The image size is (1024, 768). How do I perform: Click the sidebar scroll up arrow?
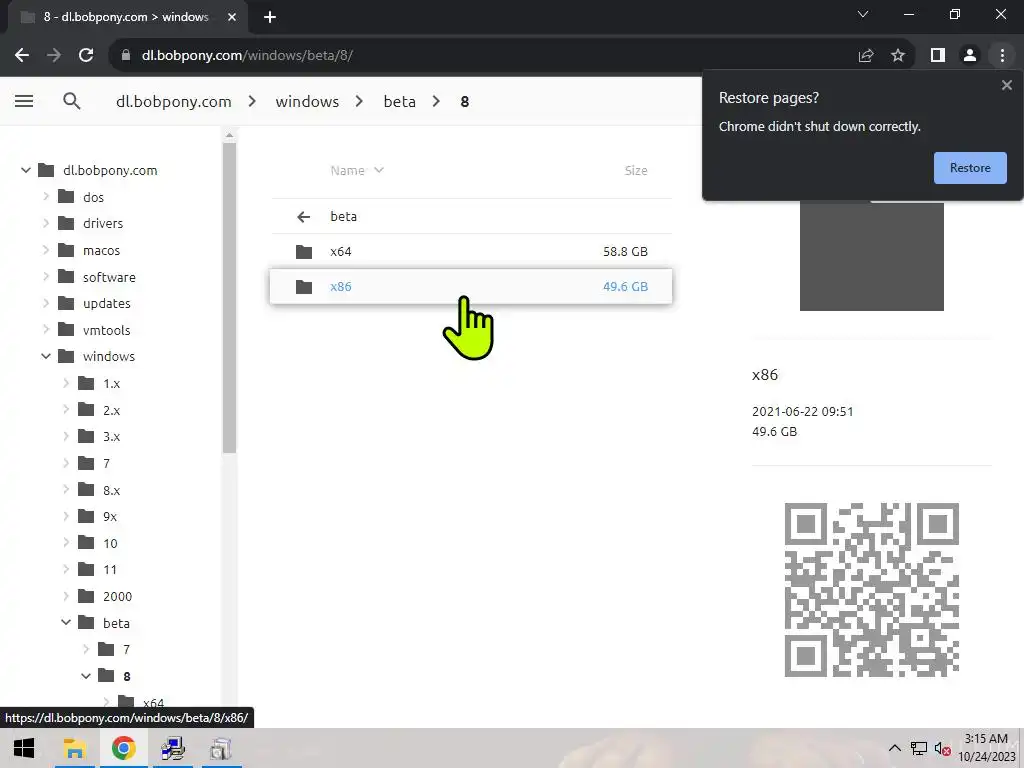point(229,135)
